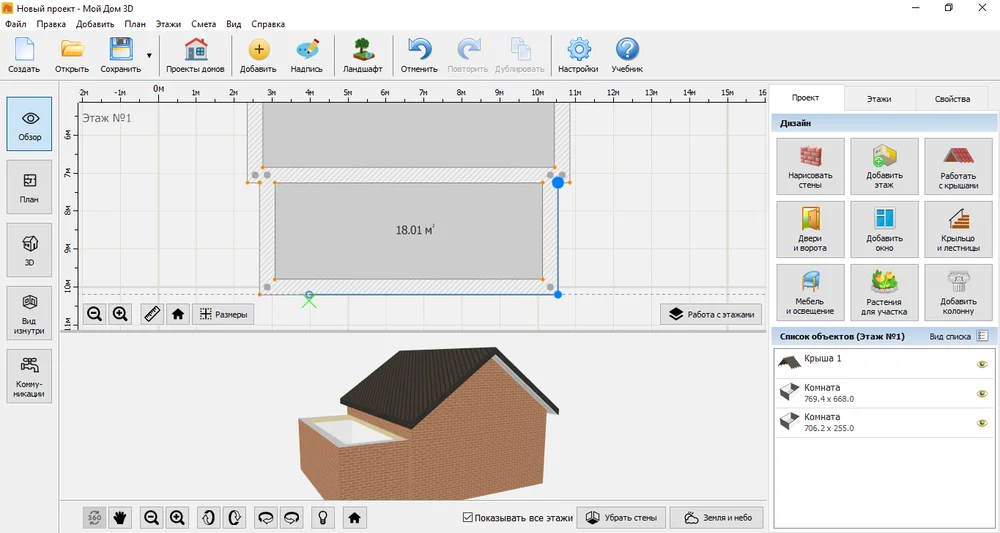Open Коммуникации utilities mode
This screenshot has height=533, width=1000.
point(29,376)
